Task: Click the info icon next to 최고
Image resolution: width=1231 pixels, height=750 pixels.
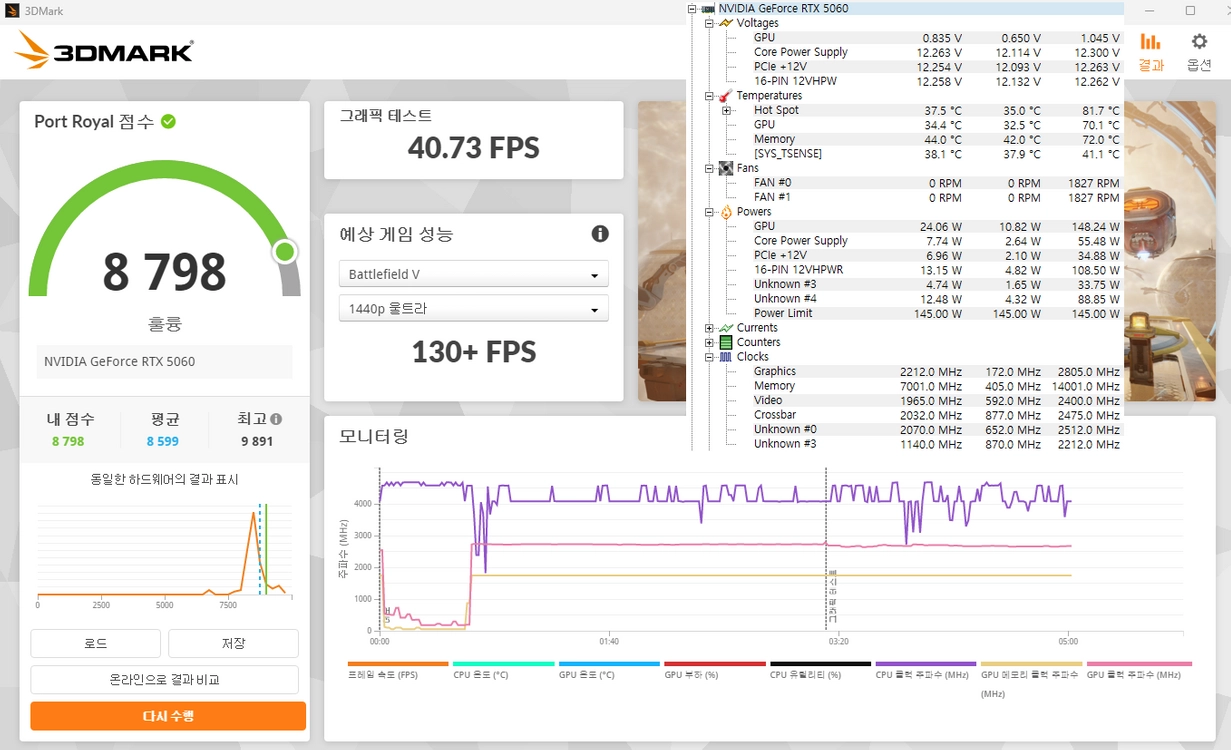Action: click(x=276, y=420)
